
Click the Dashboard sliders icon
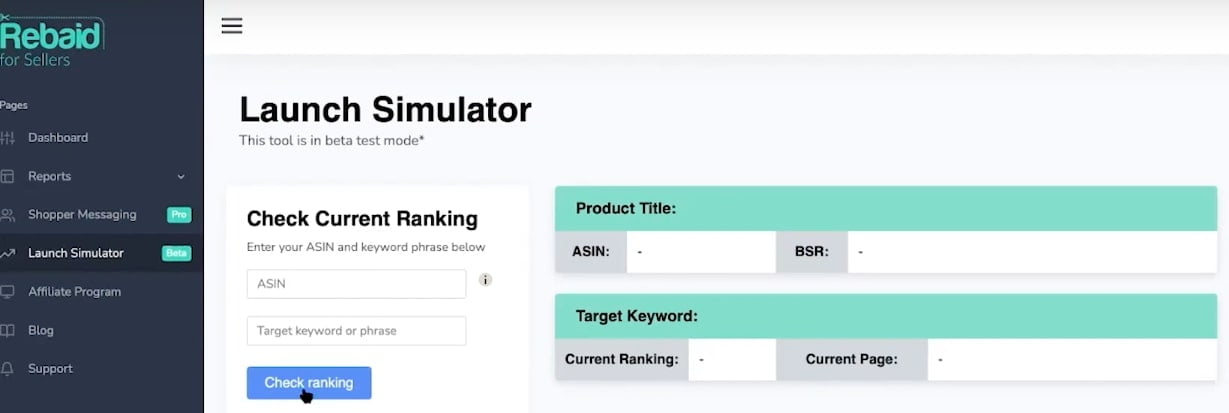(8, 138)
